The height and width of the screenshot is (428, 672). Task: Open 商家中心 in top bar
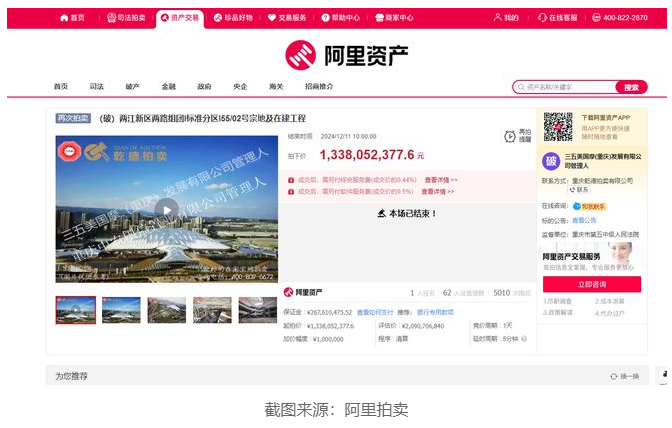point(395,18)
